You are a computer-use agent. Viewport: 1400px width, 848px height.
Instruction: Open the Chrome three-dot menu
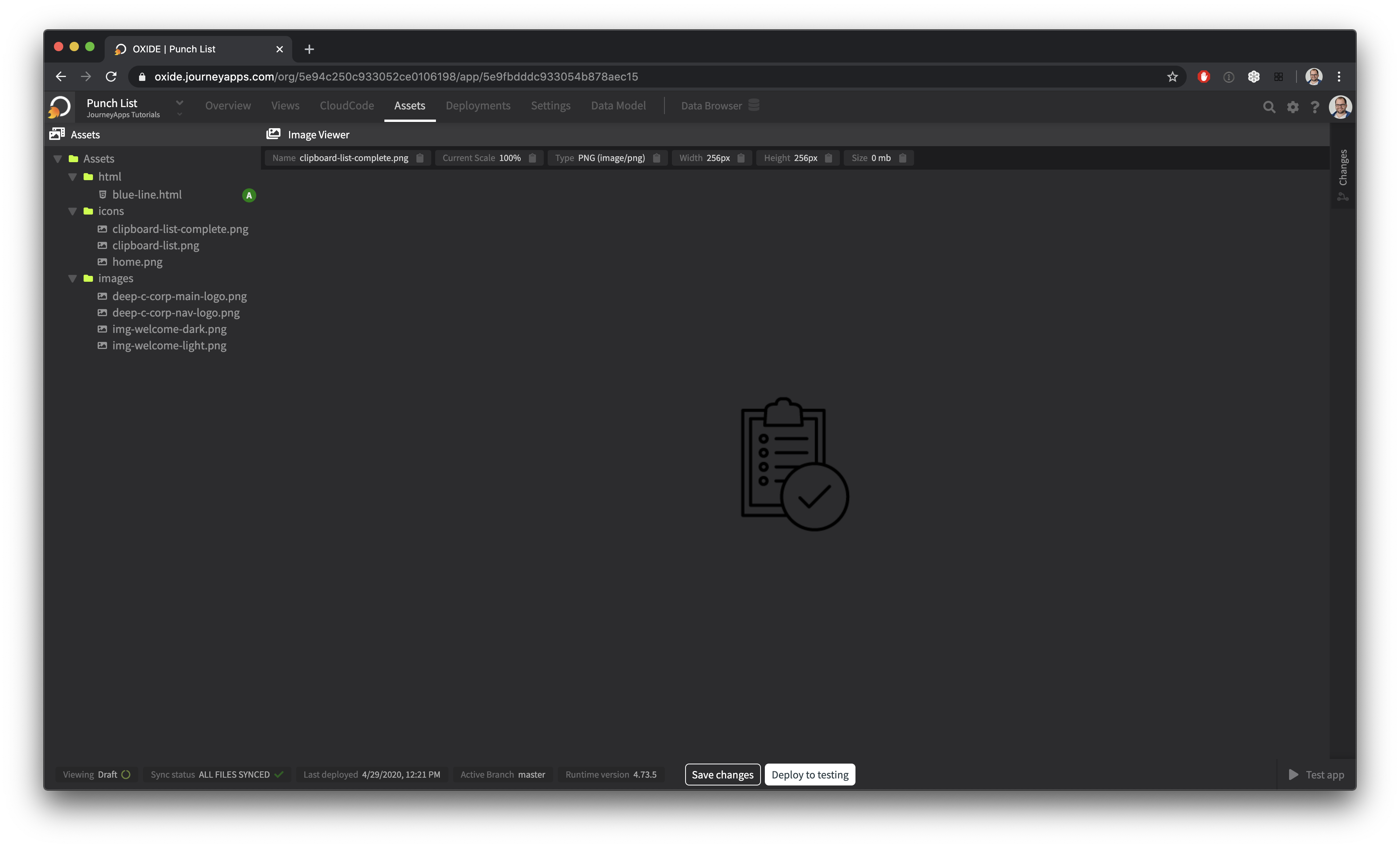[x=1339, y=77]
